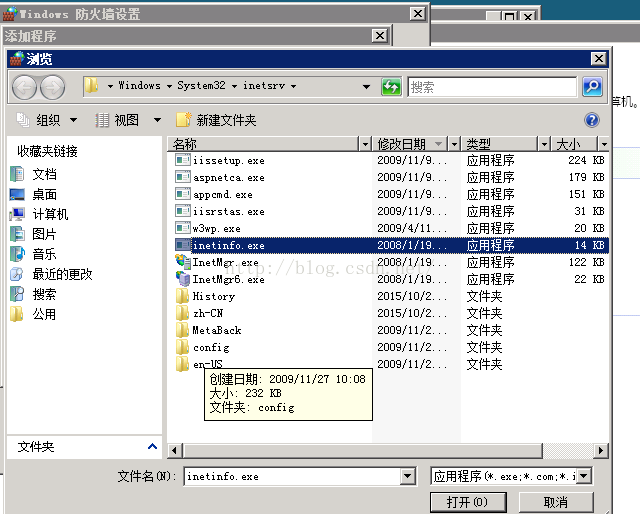
Task: Click the InetMgr.exe application icon
Action: click(182, 262)
